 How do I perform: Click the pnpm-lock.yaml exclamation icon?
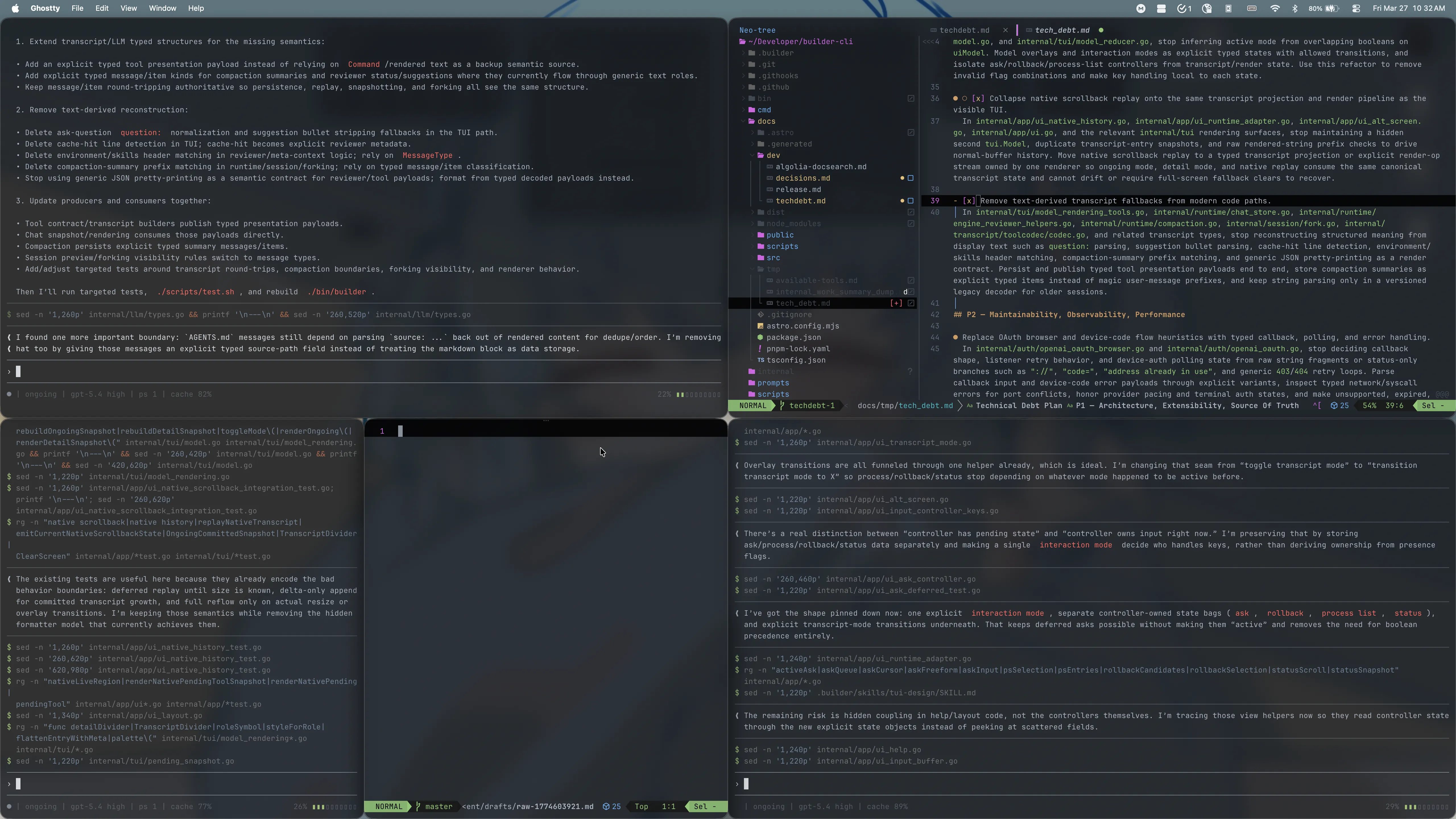point(760,349)
